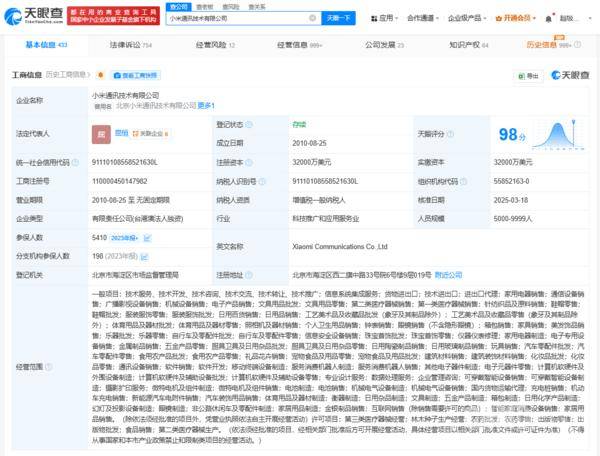Image resolution: width=600 pixels, height=456 pixels.
Task: Clear the search box with the X icon
Action: click(312, 18)
